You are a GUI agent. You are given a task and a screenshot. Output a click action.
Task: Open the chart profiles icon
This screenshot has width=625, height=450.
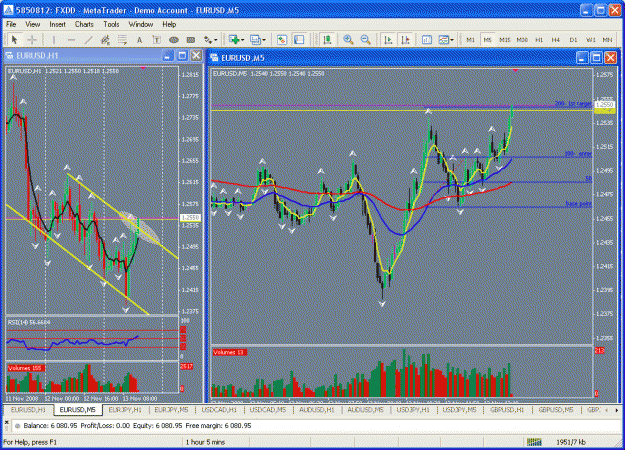point(255,40)
